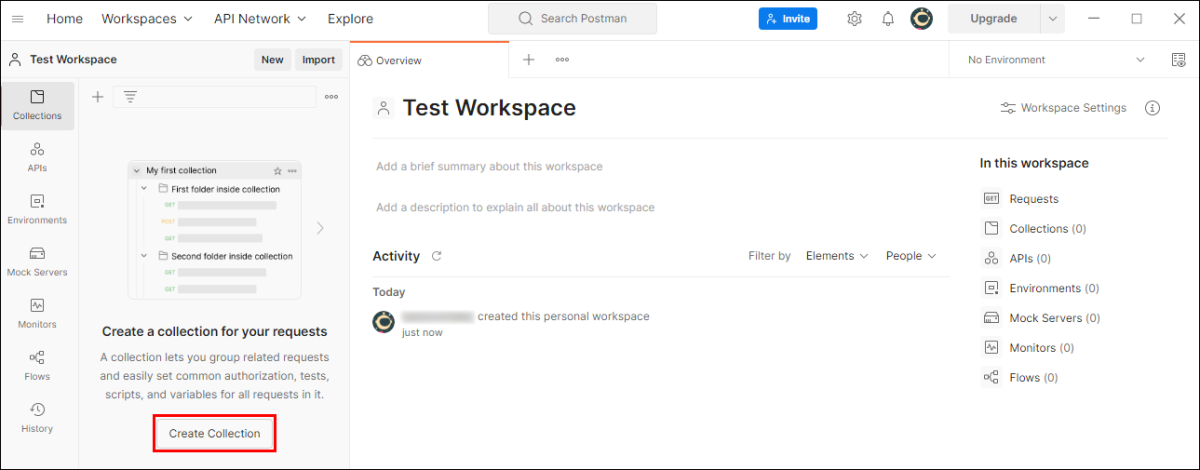Open the People filter dropdown
This screenshot has width=1200, height=470.
pos(911,256)
